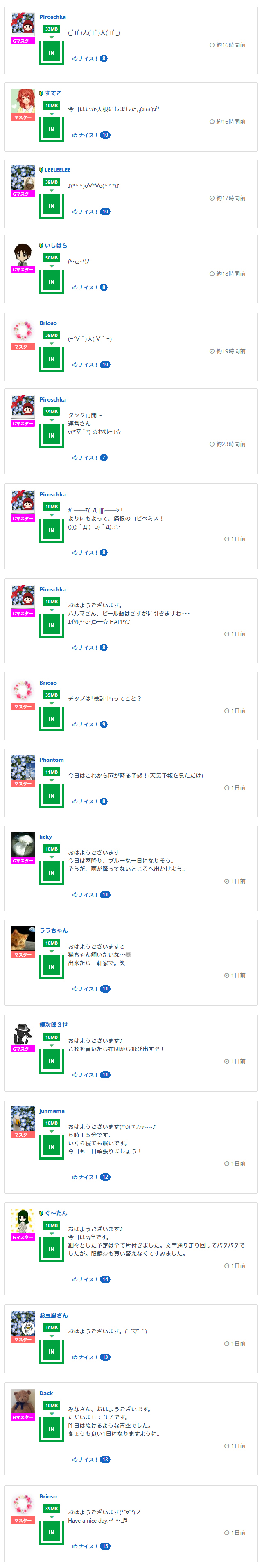Viewport: 262px width, 1568px height.
Task: Click the Gマスター badge under licky's avatar
Action: point(23,861)
